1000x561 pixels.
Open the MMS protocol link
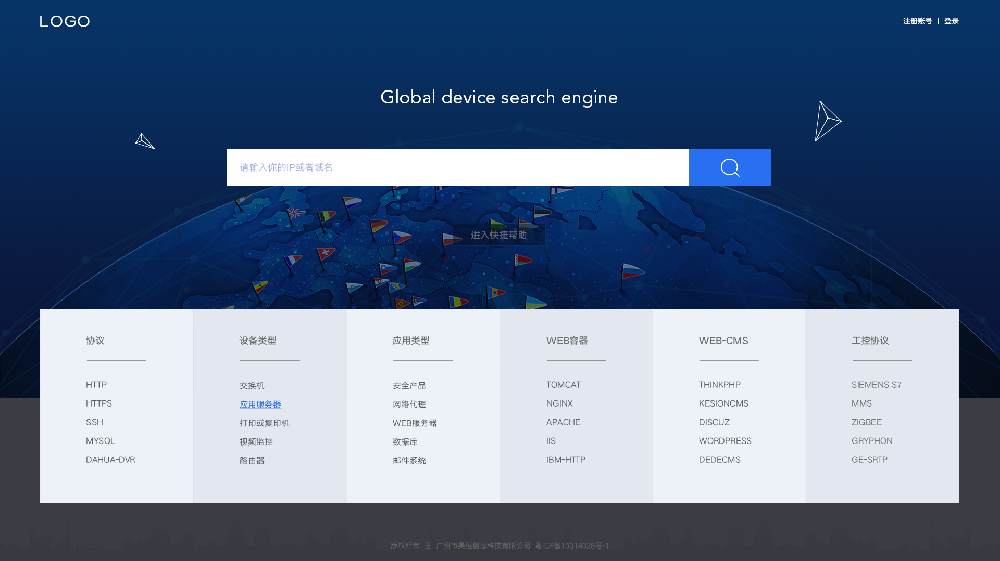coord(862,404)
